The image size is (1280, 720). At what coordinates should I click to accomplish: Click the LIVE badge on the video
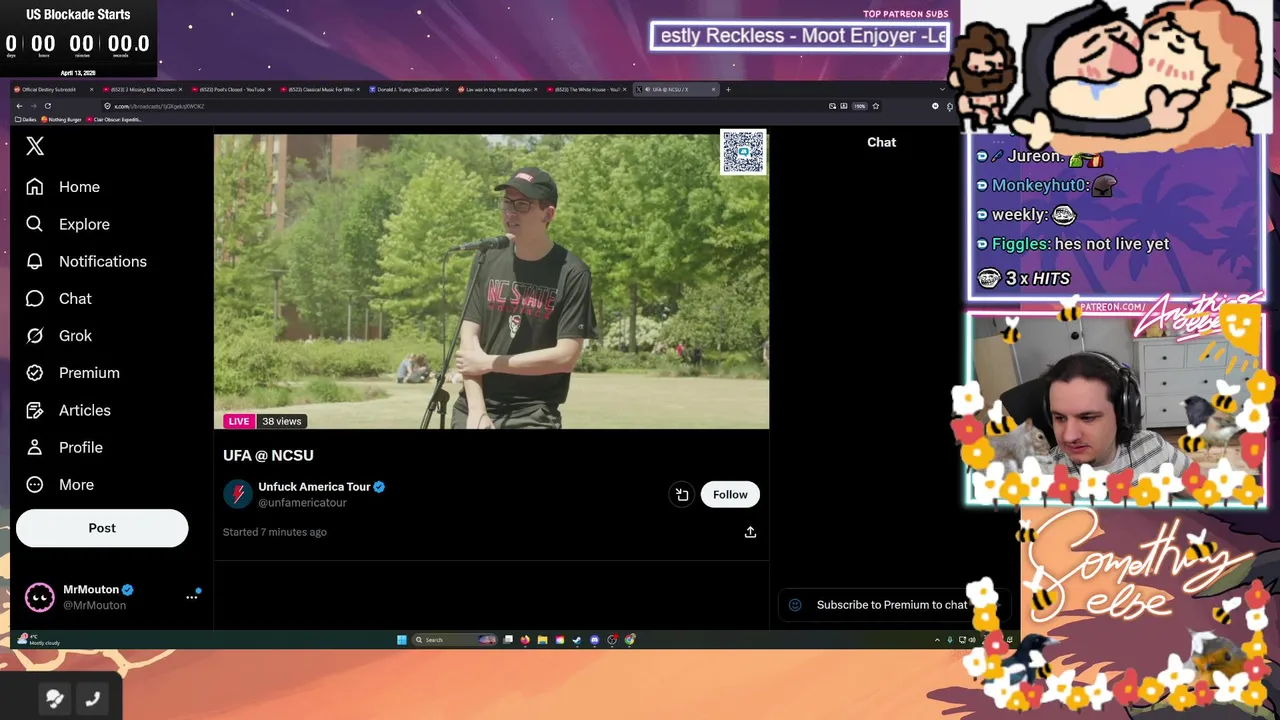coord(238,421)
